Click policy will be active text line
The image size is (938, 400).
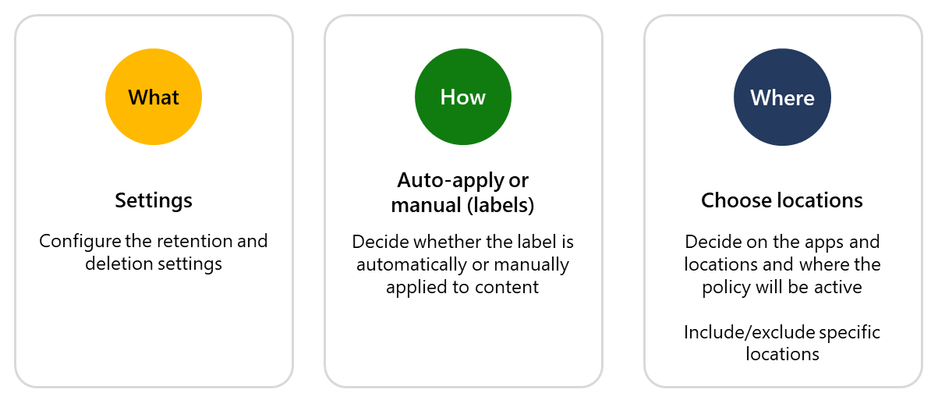782,287
